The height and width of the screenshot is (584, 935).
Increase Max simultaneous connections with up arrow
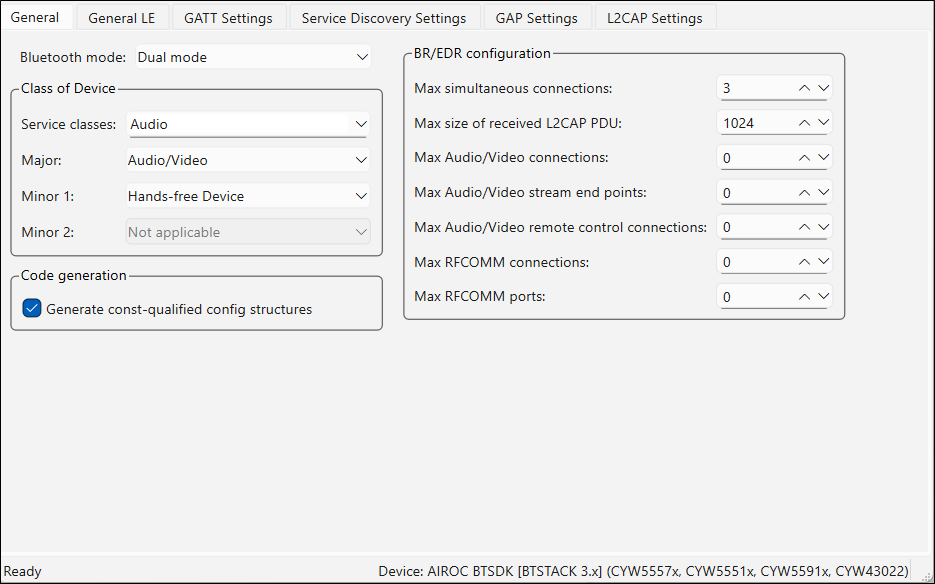804,88
